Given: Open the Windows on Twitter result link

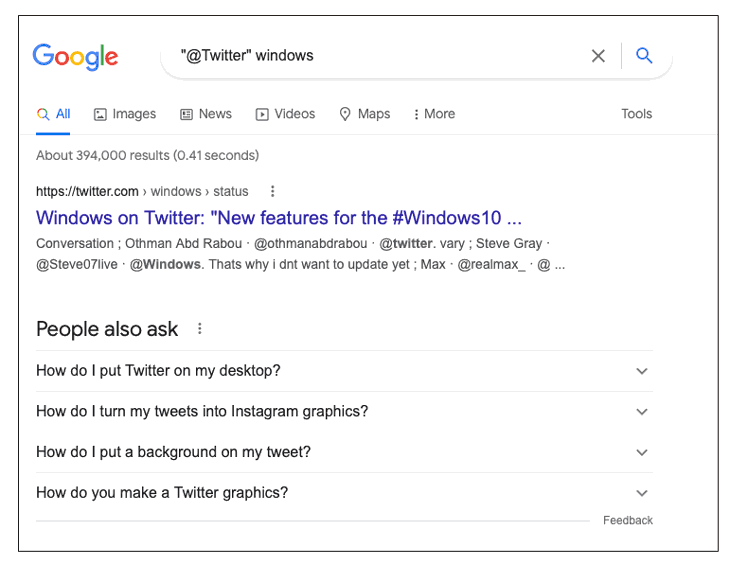Looking at the screenshot, I should [279, 218].
